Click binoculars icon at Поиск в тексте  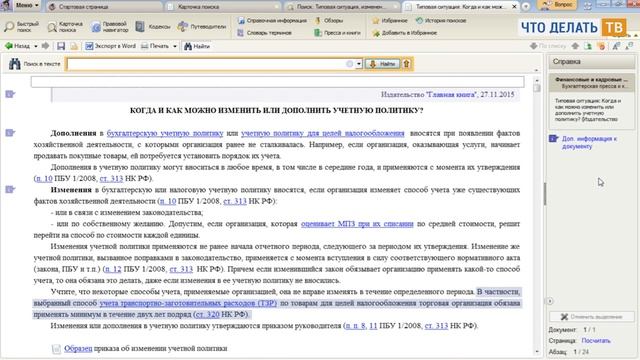click(15, 64)
